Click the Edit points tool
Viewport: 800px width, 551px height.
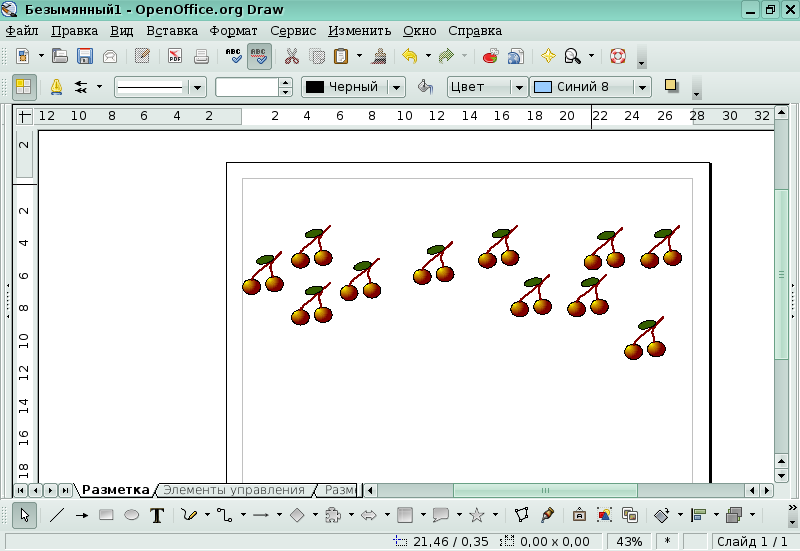521,515
